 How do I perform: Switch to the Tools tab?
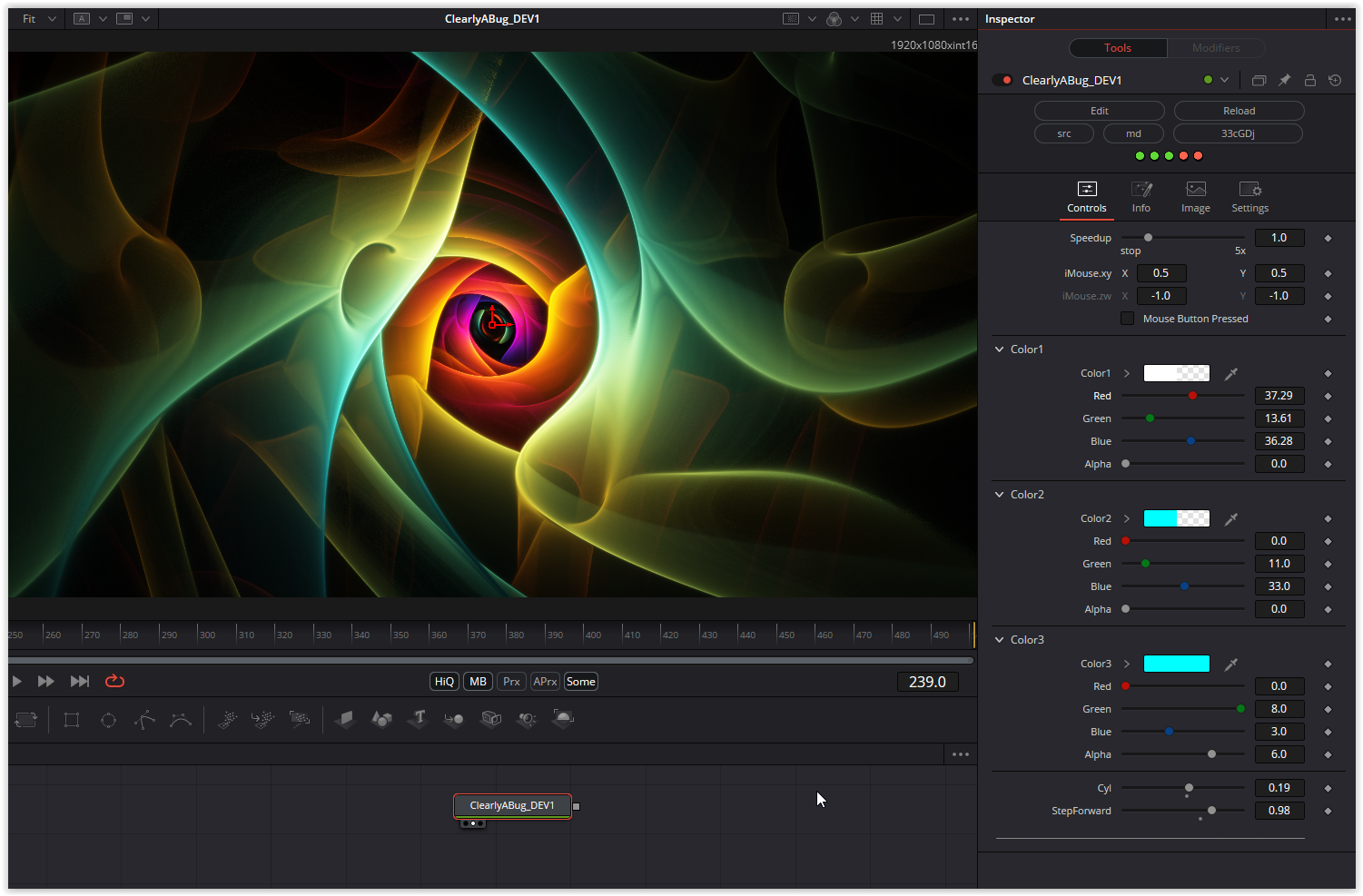(1118, 48)
